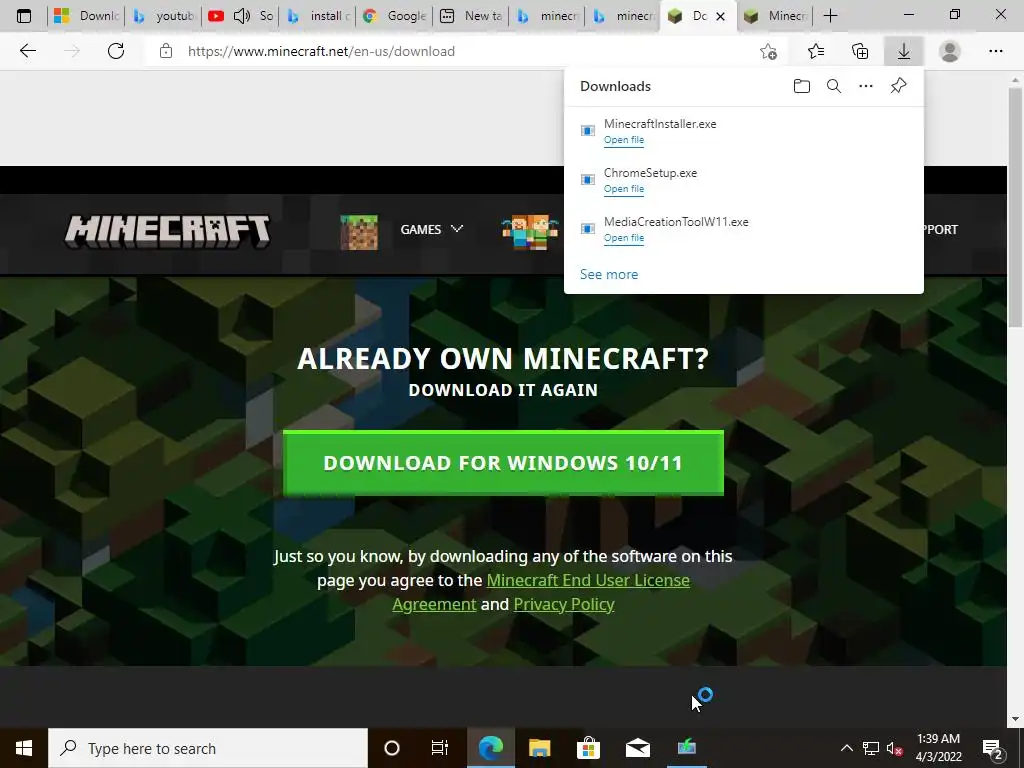Open the Favorites list icon
This screenshot has height=768, width=1024.
click(816, 51)
